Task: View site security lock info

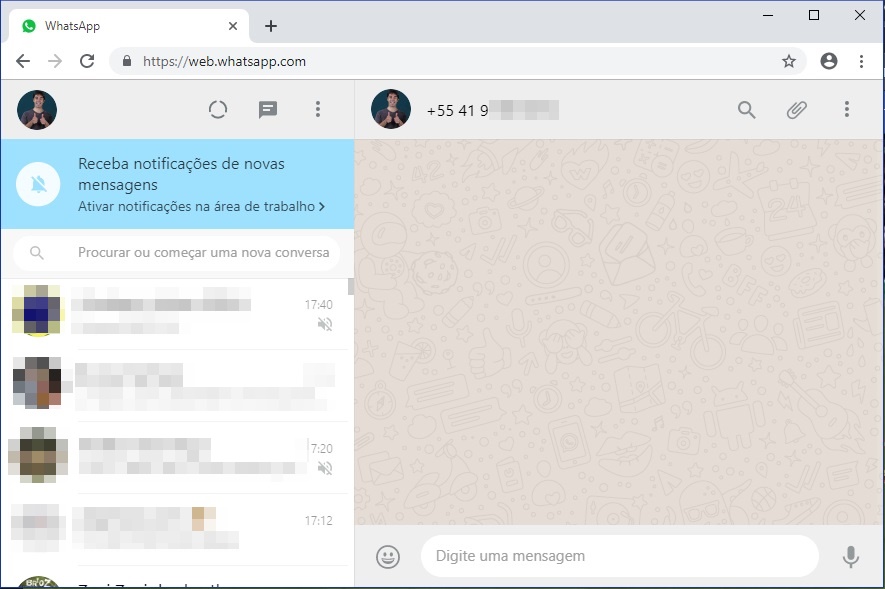Action: [127, 61]
